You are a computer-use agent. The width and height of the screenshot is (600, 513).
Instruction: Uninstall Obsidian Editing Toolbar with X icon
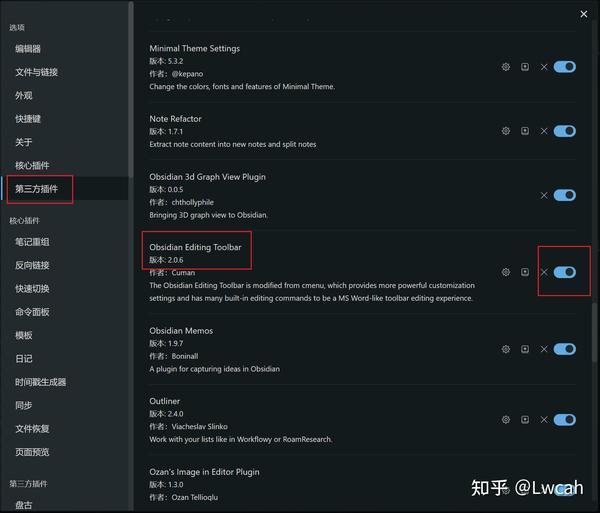point(544,272)
